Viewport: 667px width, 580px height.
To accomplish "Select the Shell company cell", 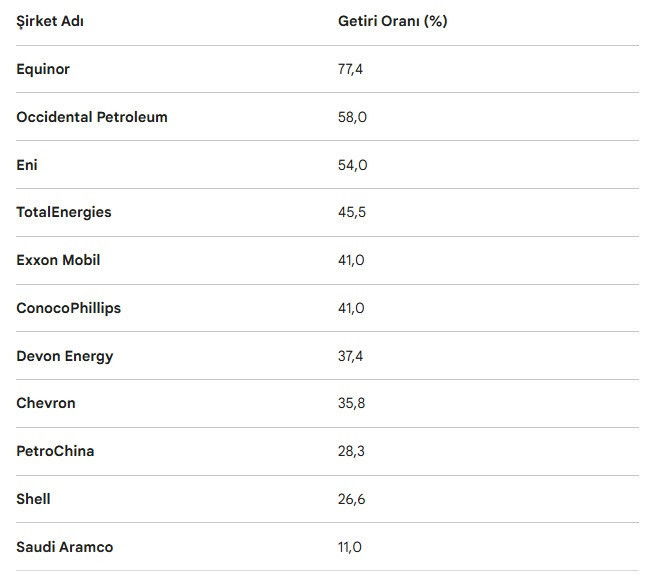I will point(33,499).
